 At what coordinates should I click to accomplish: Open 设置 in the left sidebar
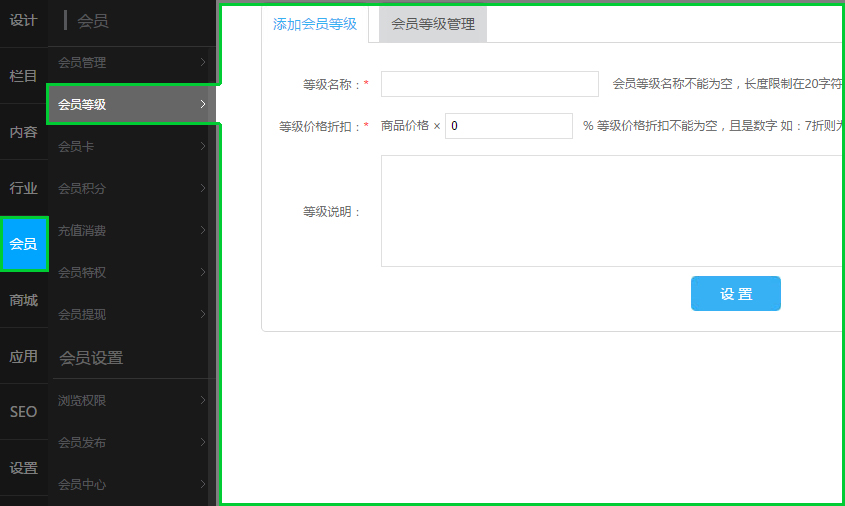click(x=23, y=468)
